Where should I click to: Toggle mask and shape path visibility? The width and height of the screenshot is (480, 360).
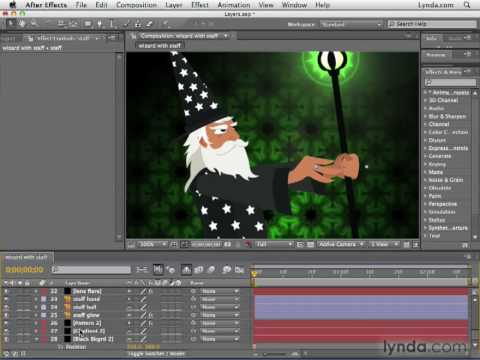click(184, 245)
